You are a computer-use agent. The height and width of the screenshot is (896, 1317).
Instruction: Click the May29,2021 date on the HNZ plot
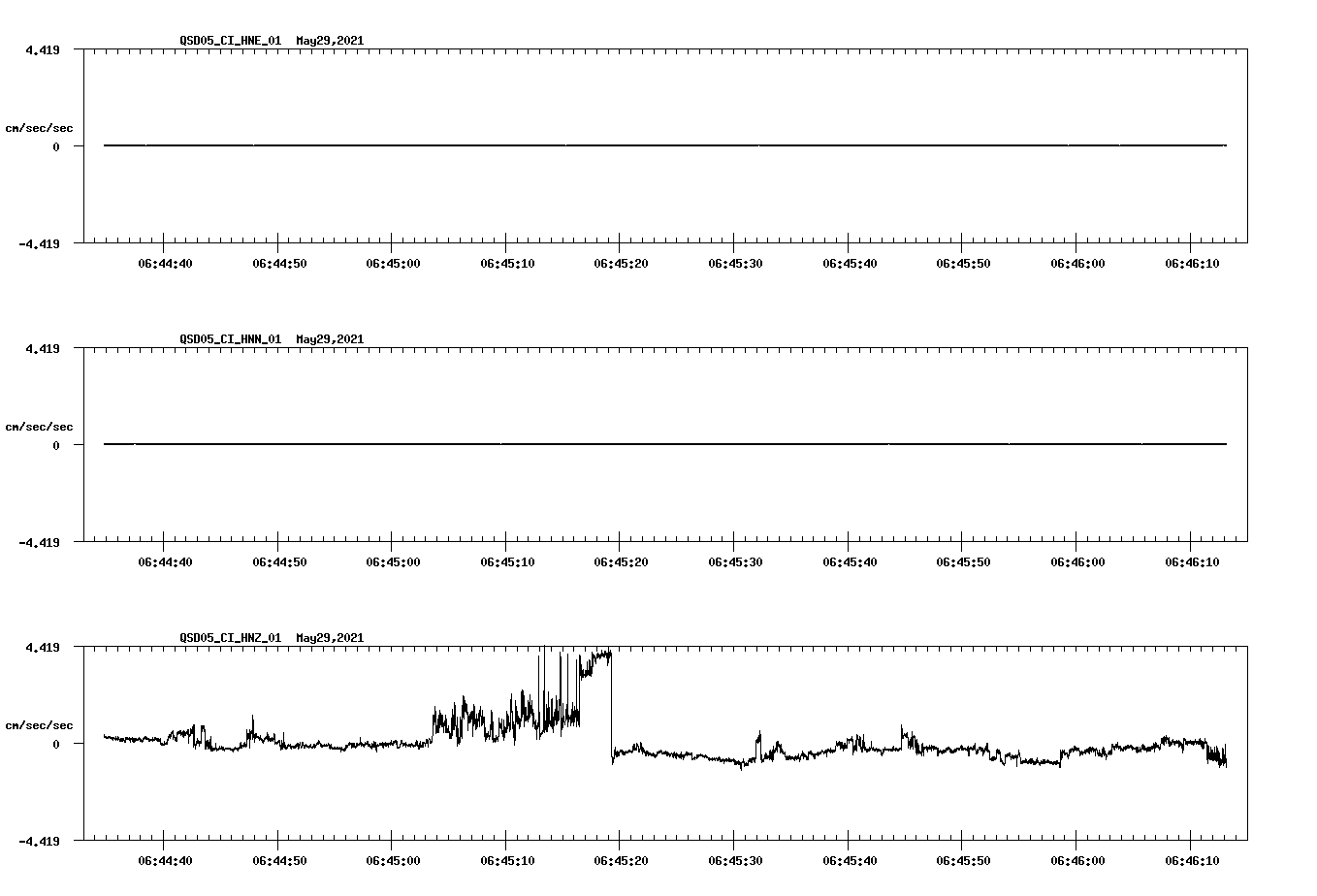(x=330, y=638)
